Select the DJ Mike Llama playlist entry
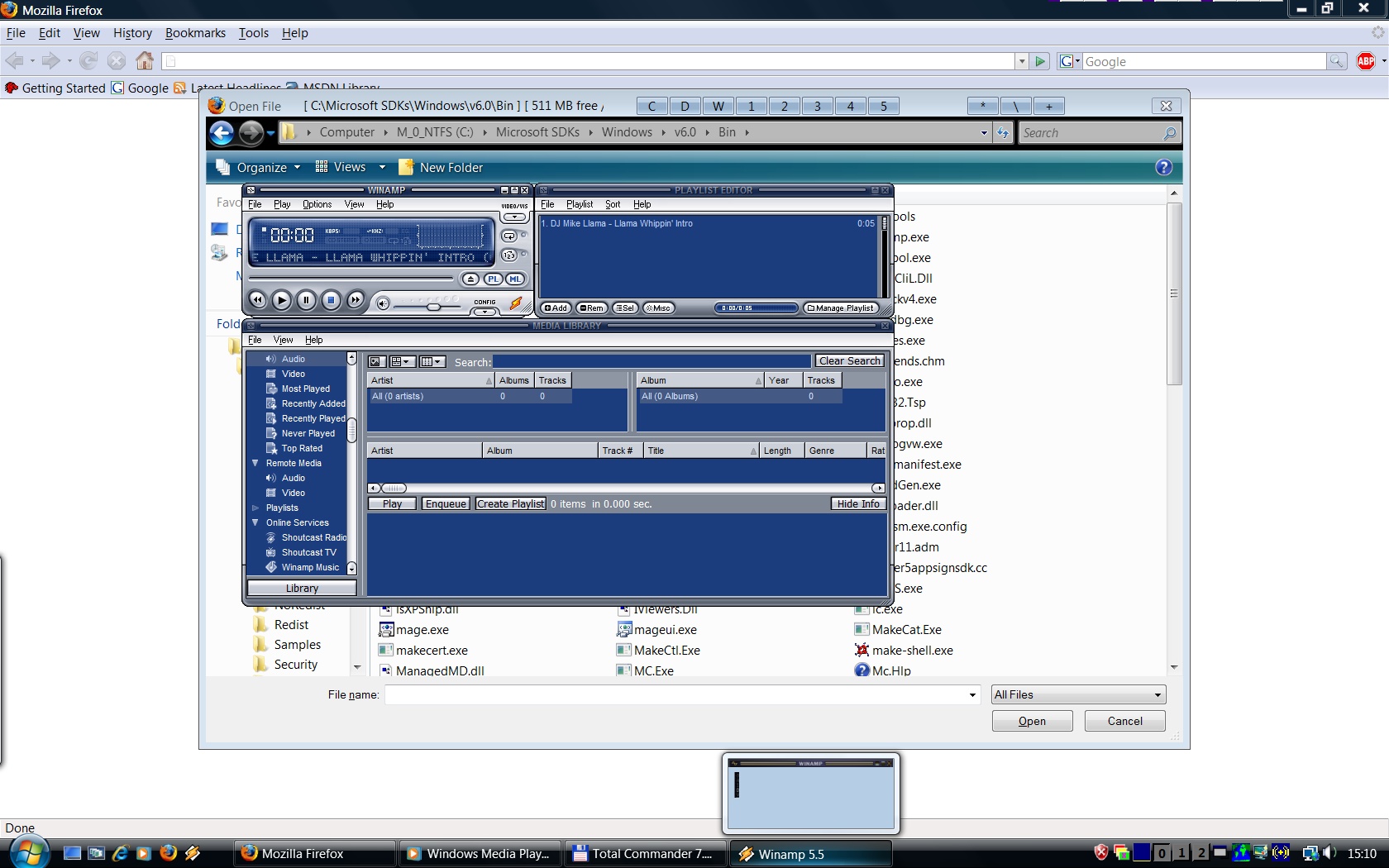The height and width of the screenshot is (868, 1389). click(x=708, y=223)
